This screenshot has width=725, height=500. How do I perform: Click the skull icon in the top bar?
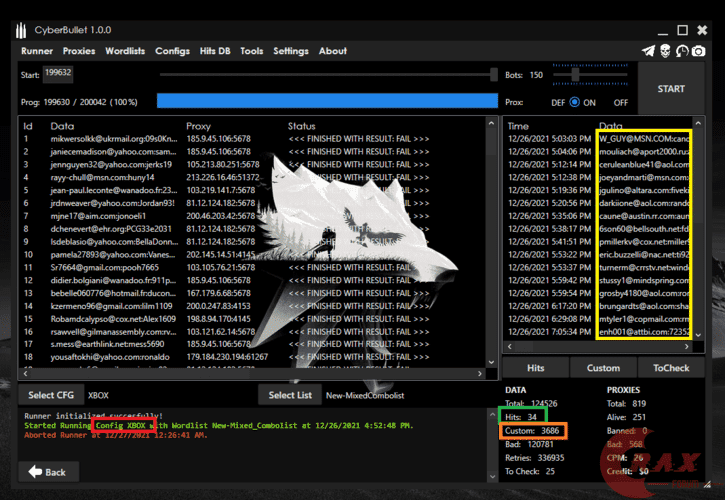click(x=664, y=51)
